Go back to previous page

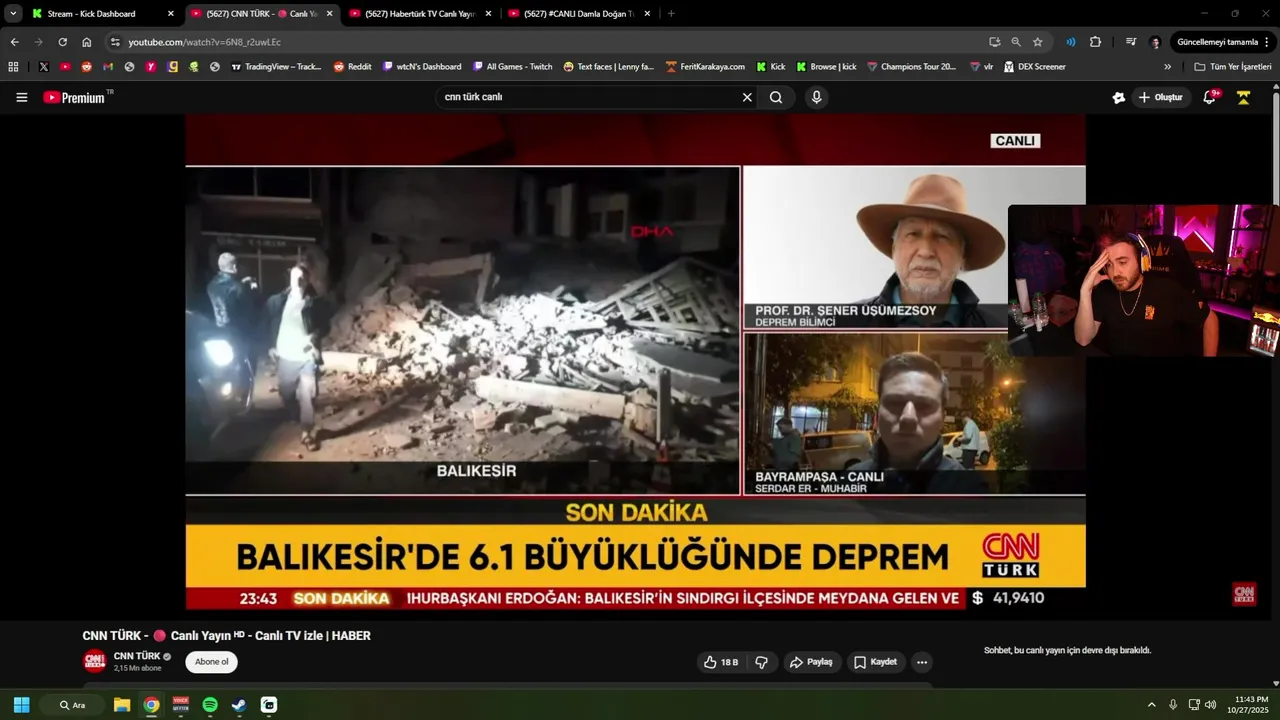tap(14, 42)
